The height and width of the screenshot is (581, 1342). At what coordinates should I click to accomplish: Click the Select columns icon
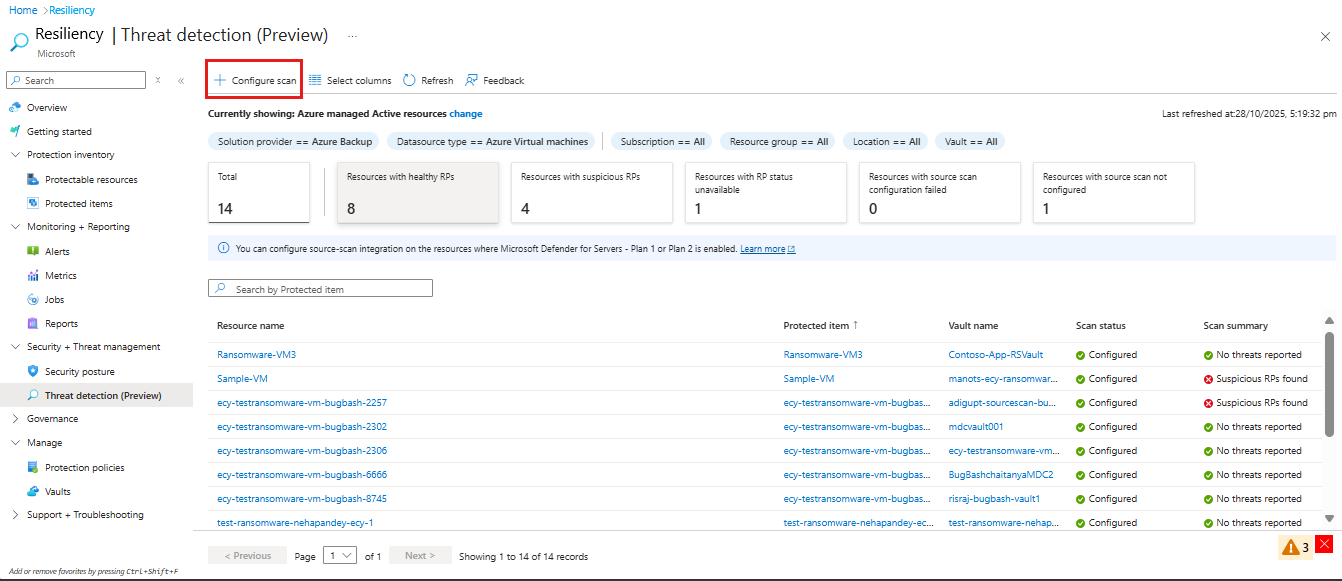315,80
